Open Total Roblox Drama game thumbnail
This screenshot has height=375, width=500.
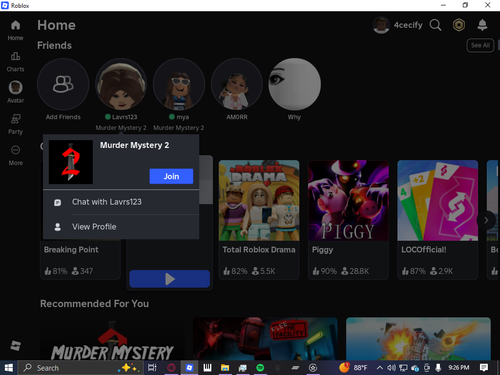[259, 201]
